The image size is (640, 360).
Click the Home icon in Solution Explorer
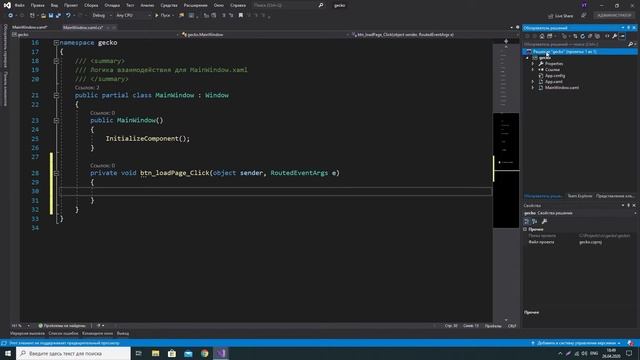tap(542, 36)
